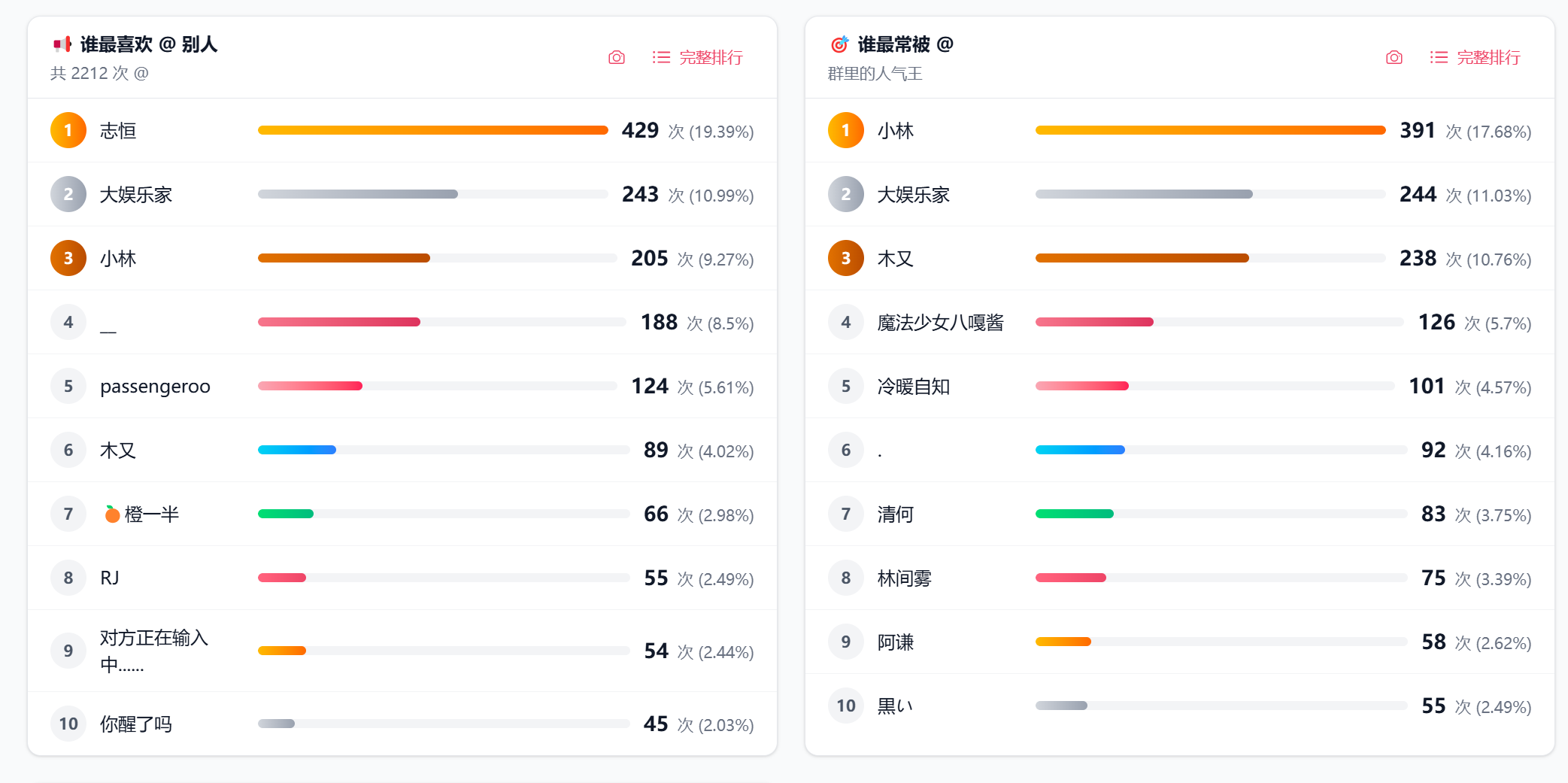The image size is (1568, 783).
Task: Click silver rank 2 badge in the 谁最常被@ card
Action: coord(846,195)
